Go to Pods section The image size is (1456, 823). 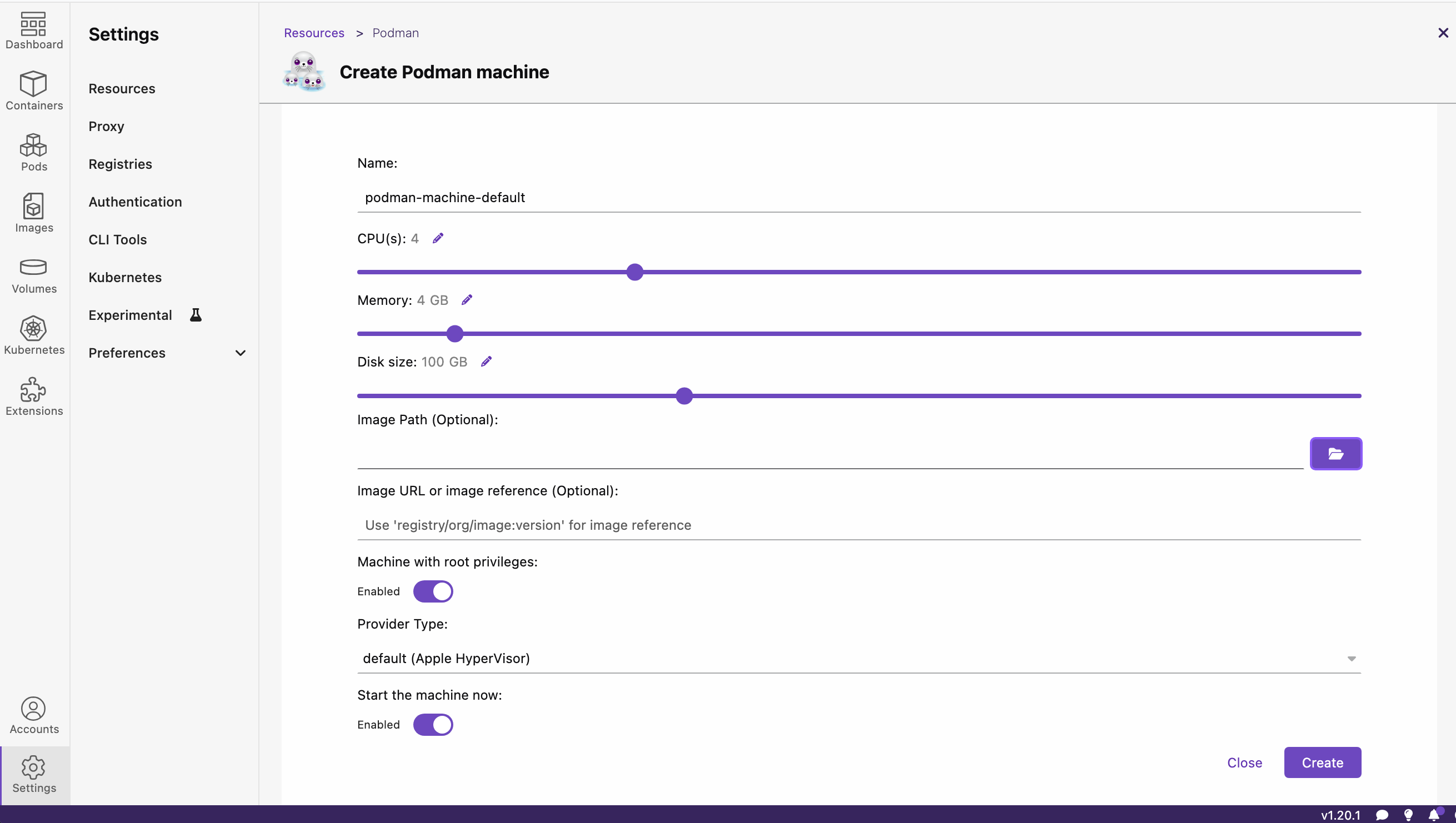click(x=34, y=152)
